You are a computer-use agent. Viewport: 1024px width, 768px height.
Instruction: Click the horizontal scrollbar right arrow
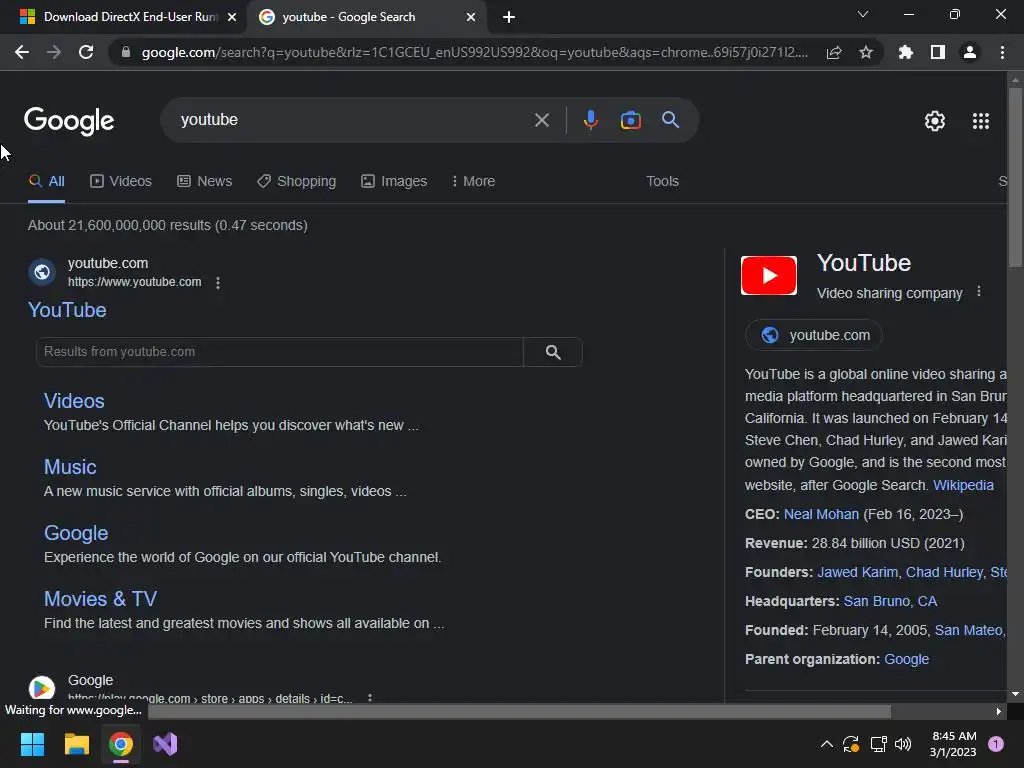[x=999, y=711]
